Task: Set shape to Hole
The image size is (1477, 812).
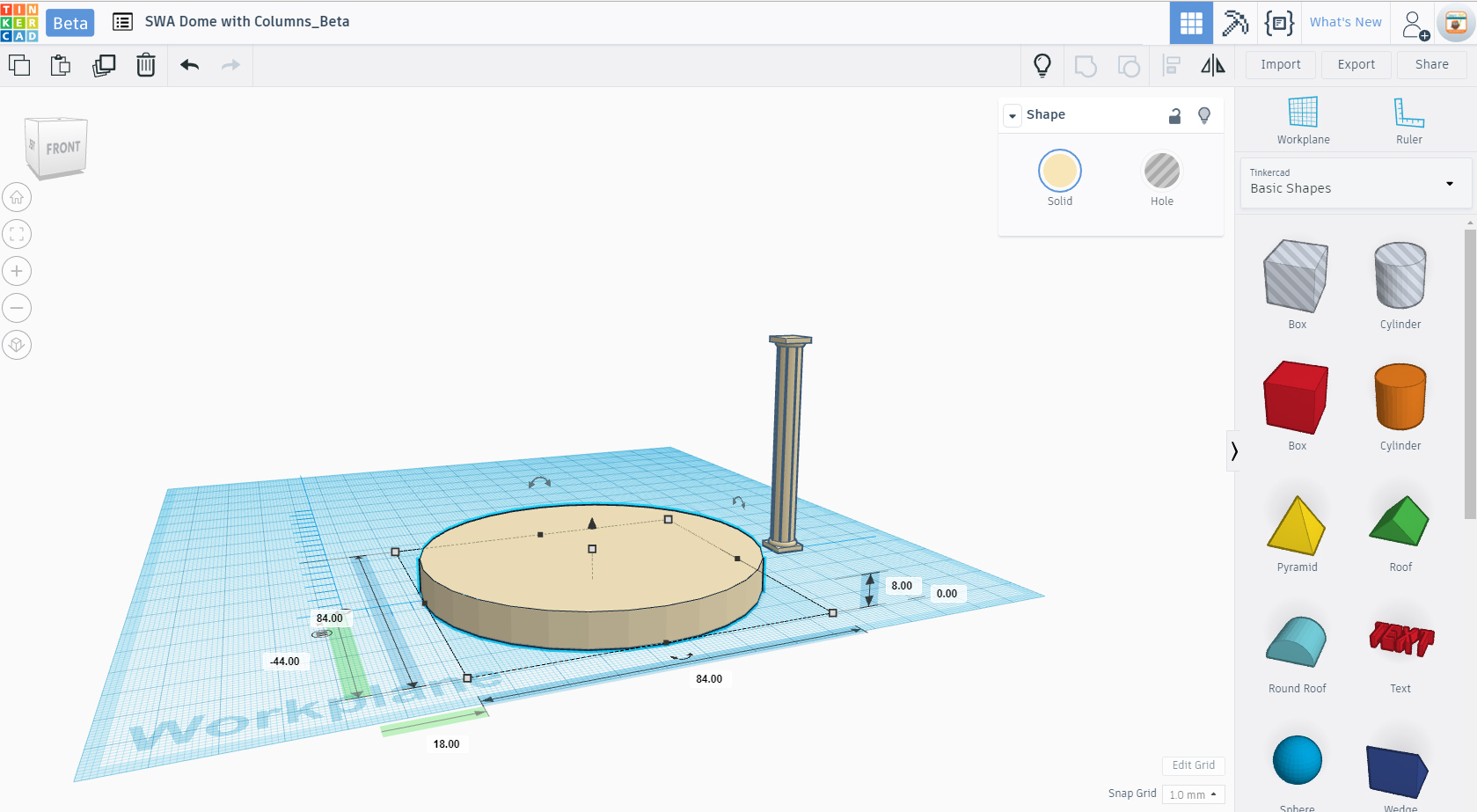Action: pos(1162,171)
